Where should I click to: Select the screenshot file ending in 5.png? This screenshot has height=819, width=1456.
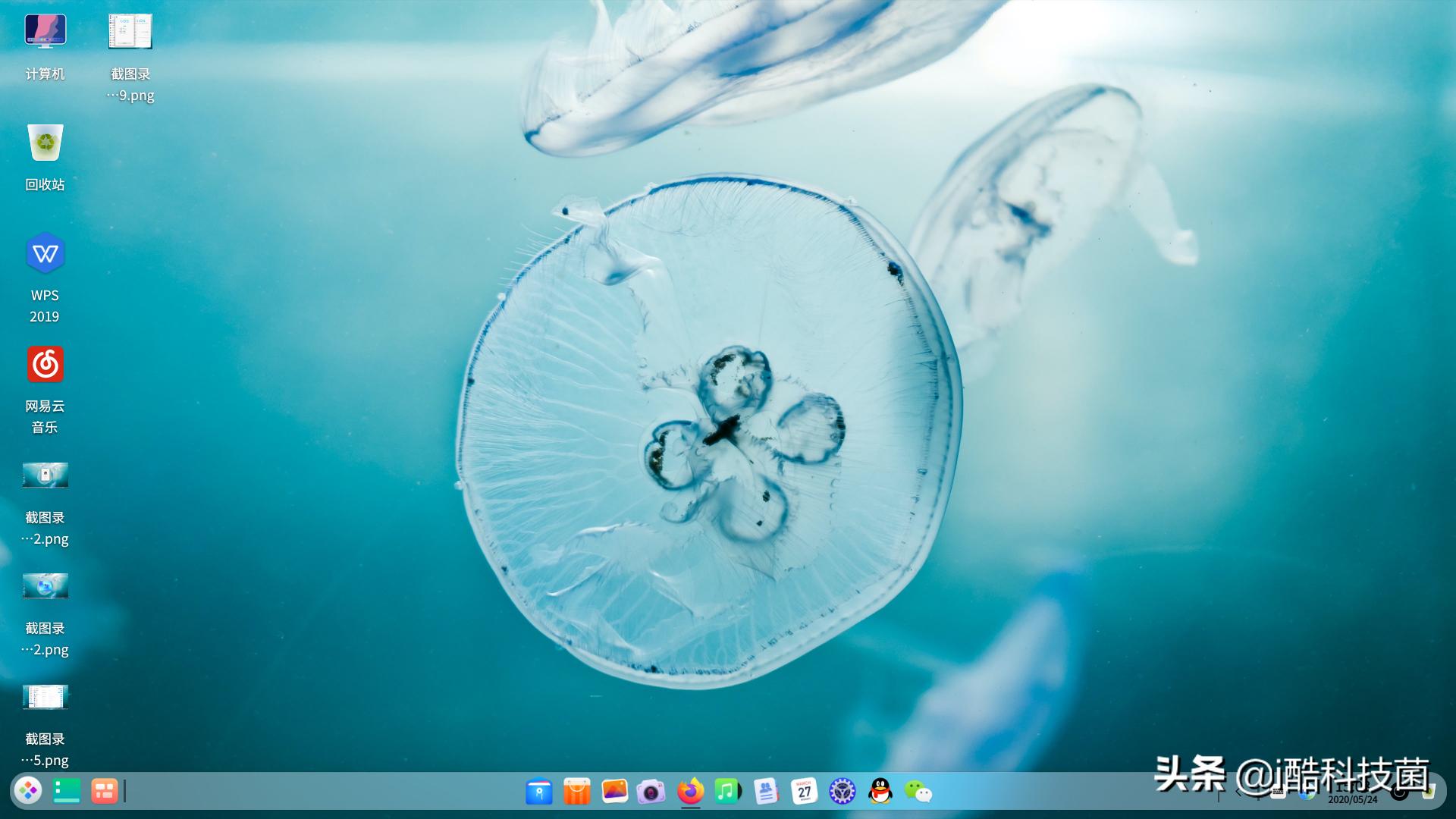click(45, 697)
